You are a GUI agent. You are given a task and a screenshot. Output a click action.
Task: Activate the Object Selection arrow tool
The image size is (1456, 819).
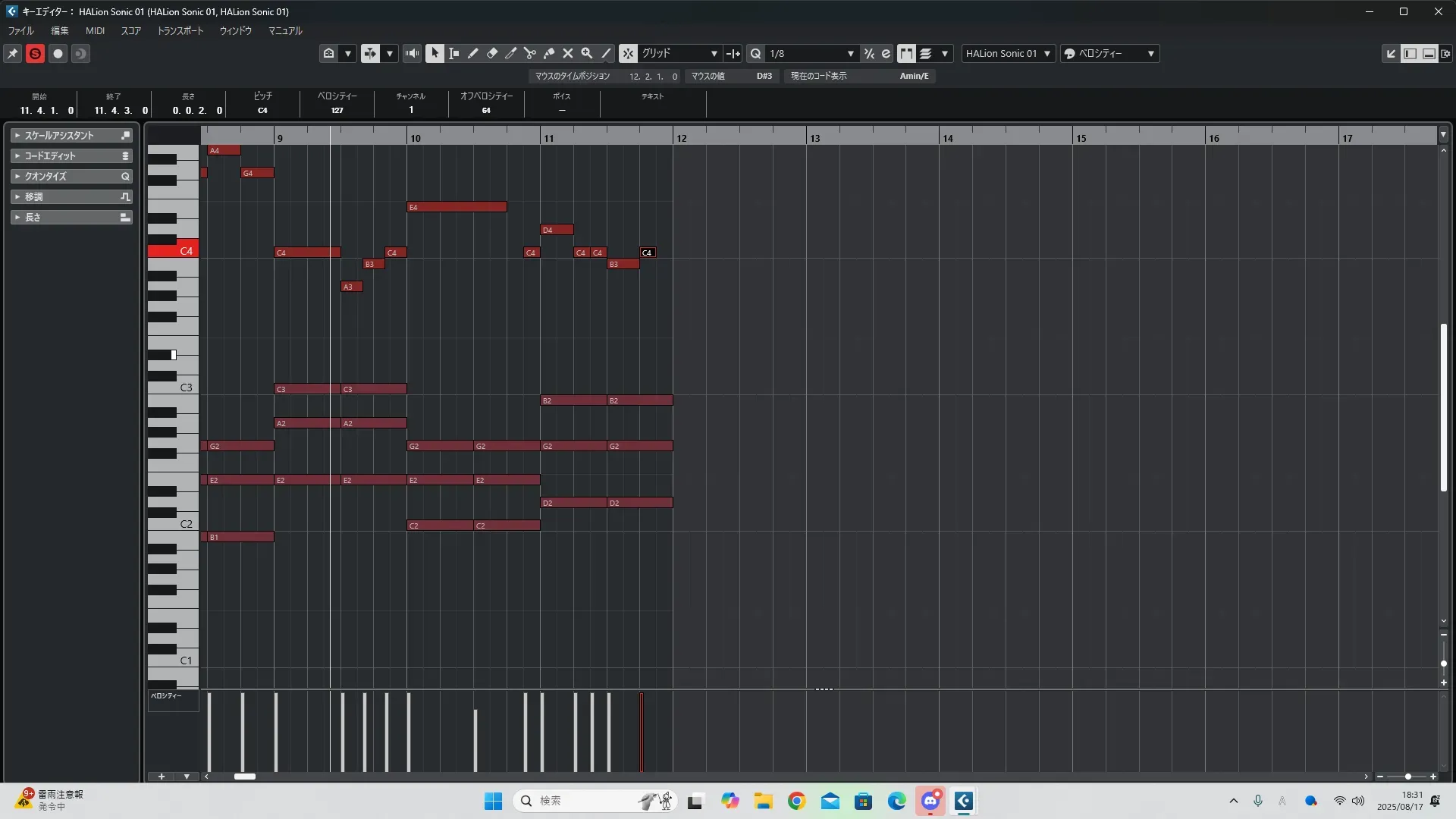tap(435, 53)
